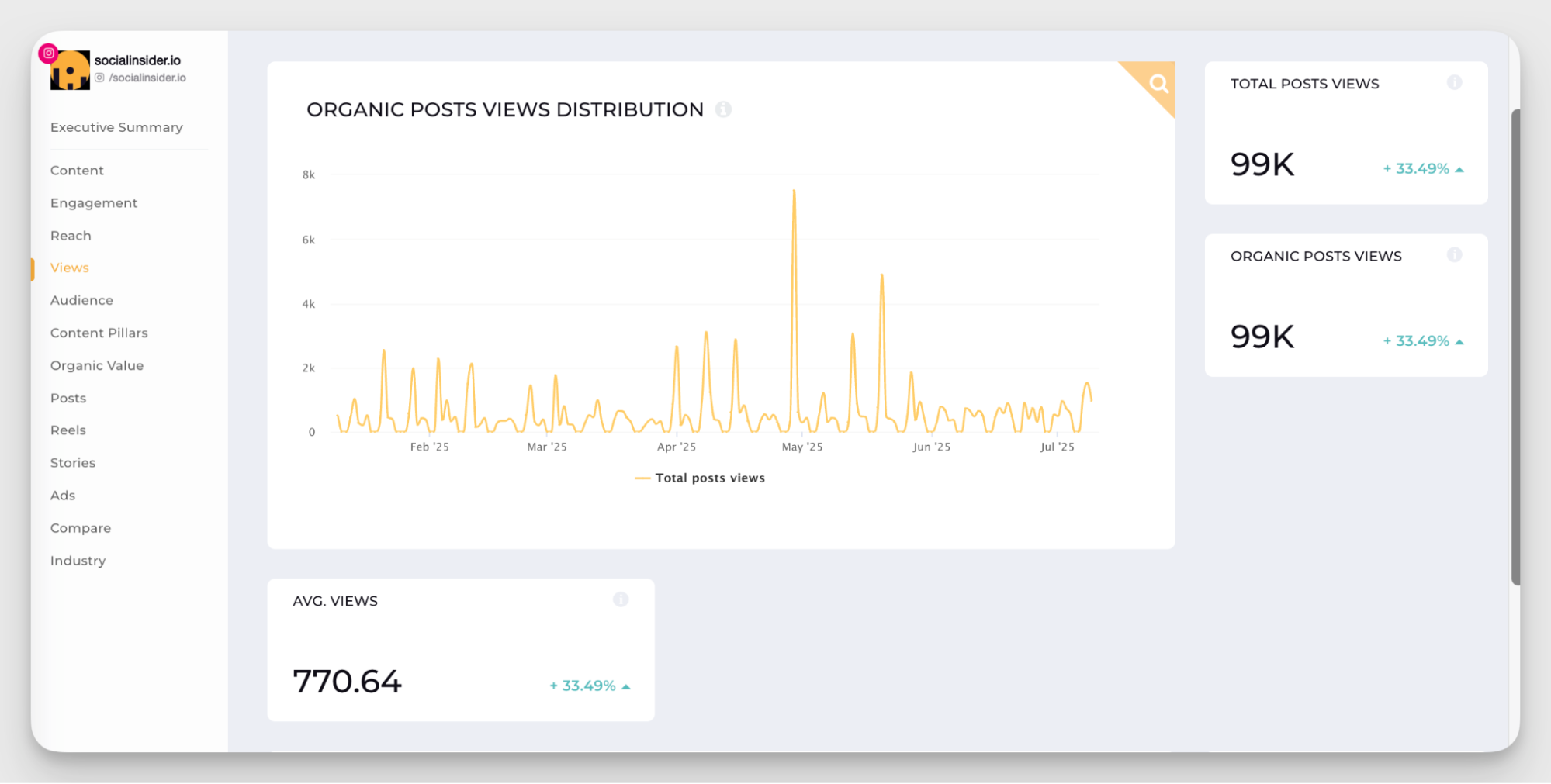Click the magnifier icon on the chart corner

[x=1158, y=83]
